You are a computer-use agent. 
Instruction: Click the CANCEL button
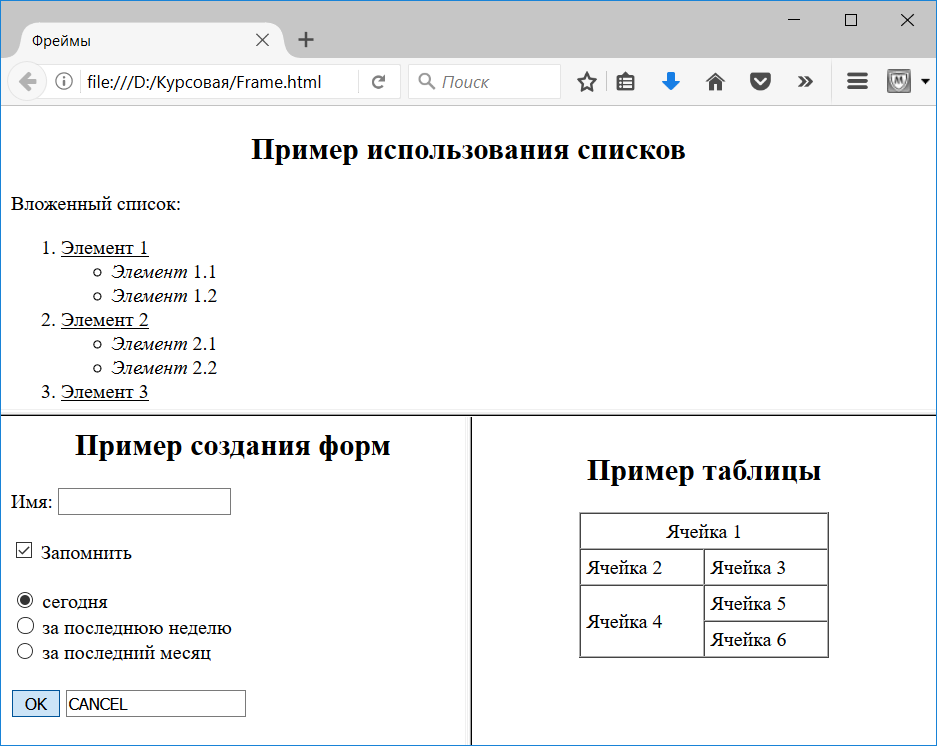click(x=156, y=704)
